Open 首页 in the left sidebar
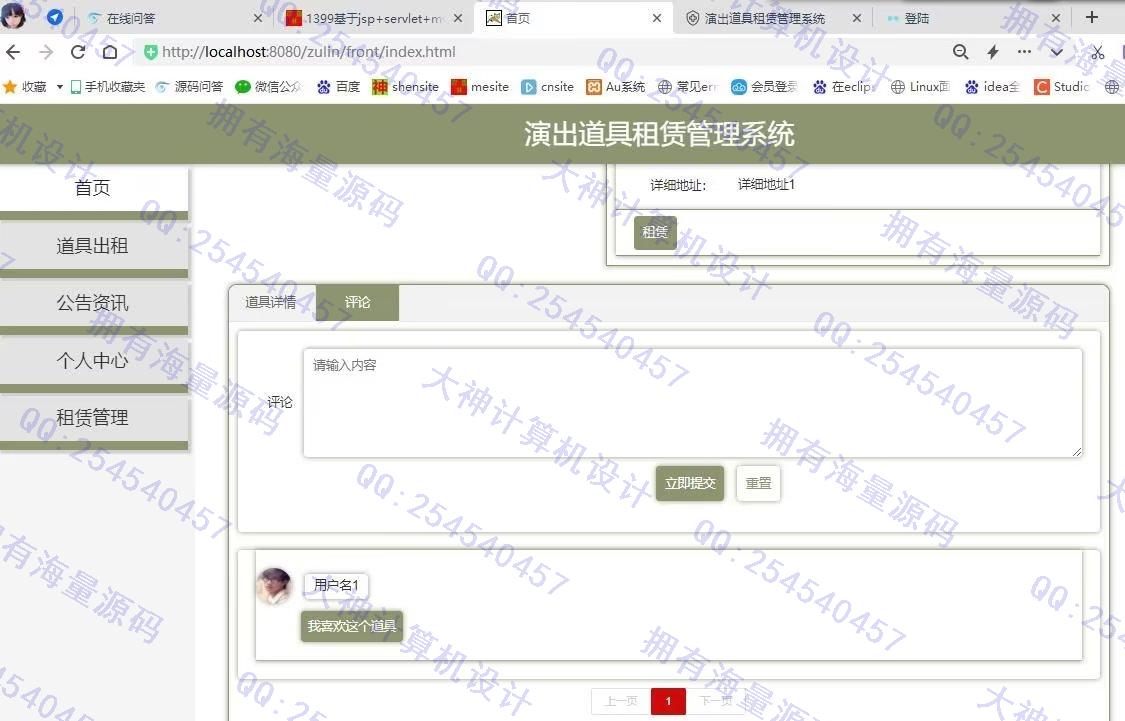Screen dimensions: 1125x721 (93, 188)
